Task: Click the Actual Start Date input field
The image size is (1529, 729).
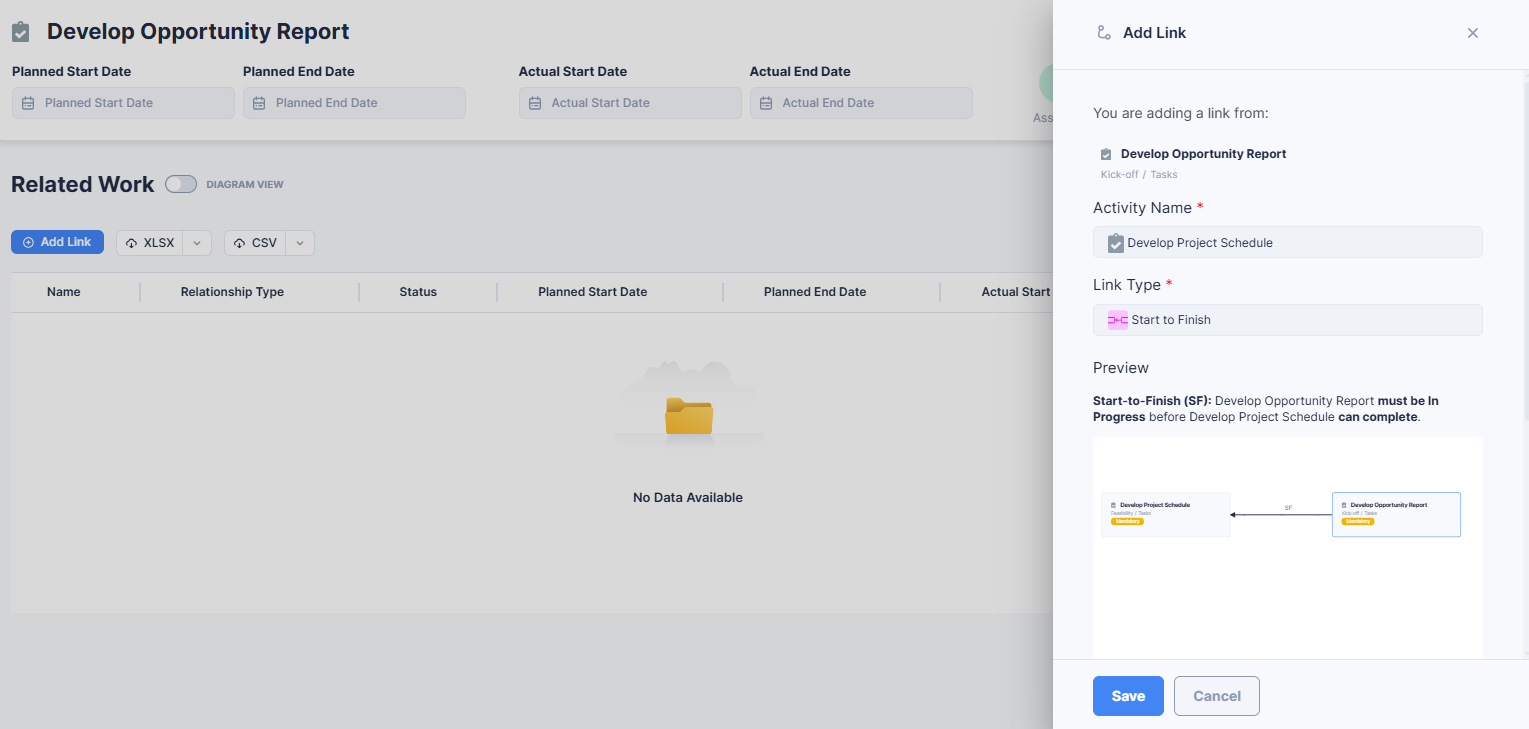Action: 630,103
